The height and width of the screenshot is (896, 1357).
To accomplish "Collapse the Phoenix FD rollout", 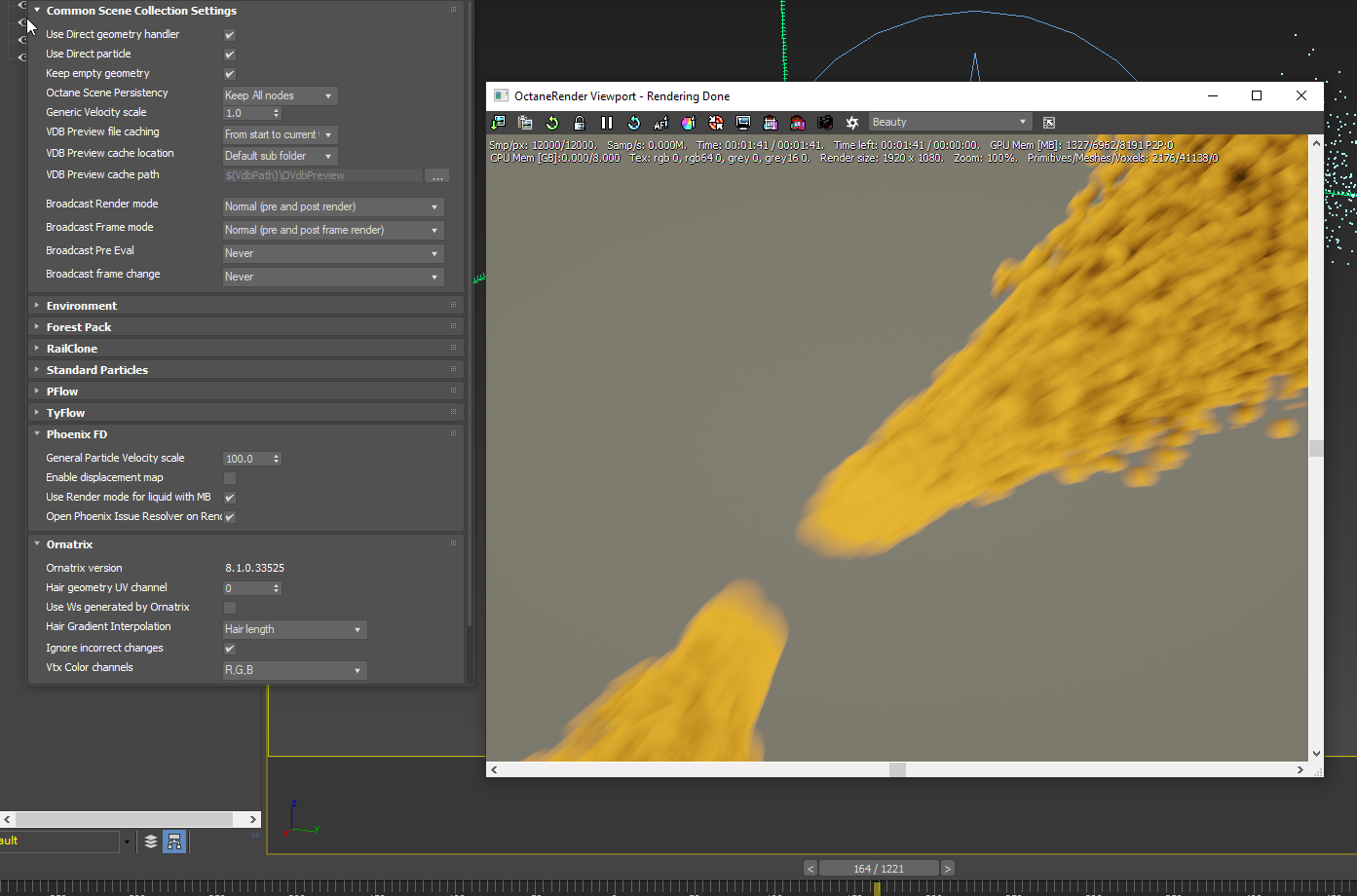I will [x=37, y=433].
